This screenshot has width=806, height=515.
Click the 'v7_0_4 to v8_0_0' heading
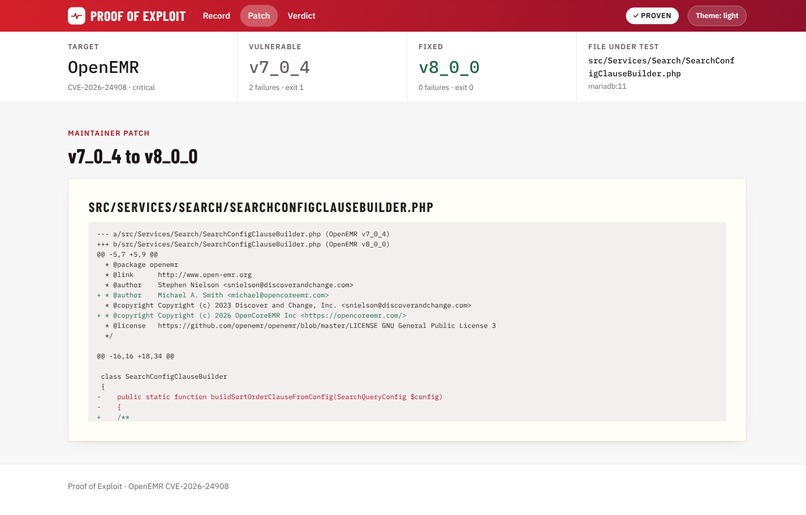click(133, 156)
